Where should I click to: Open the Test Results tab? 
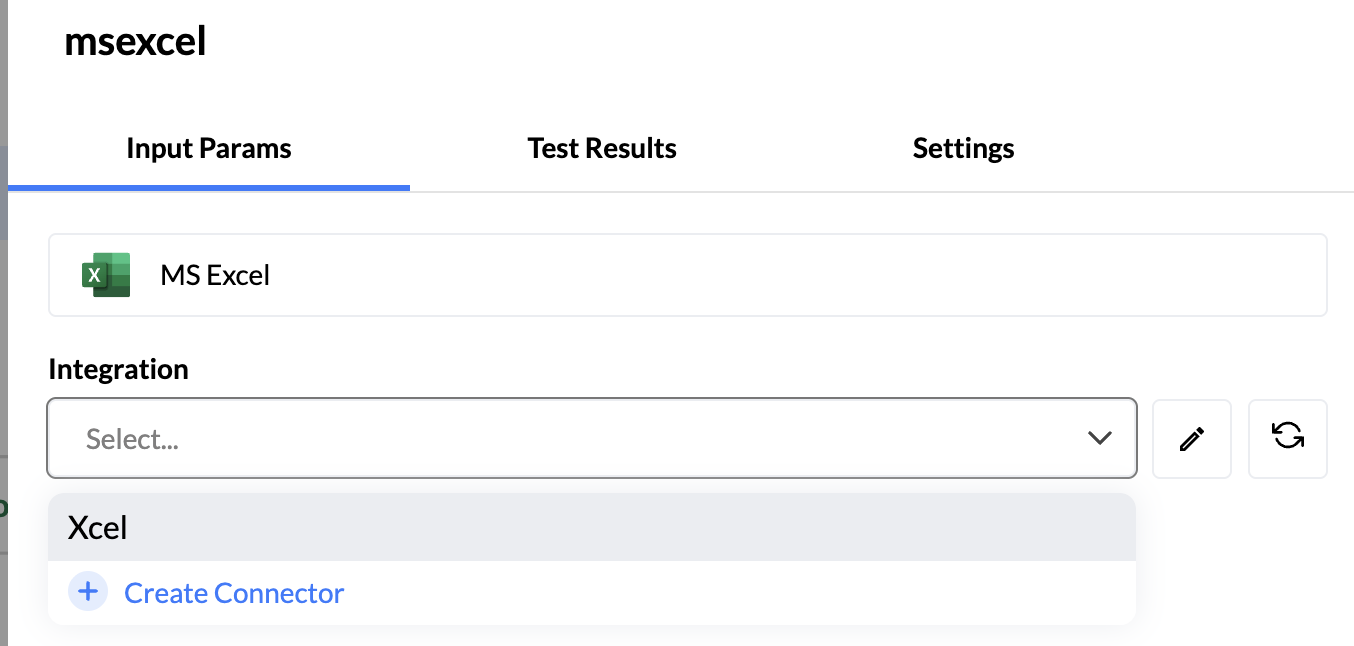tap(602, 149)
